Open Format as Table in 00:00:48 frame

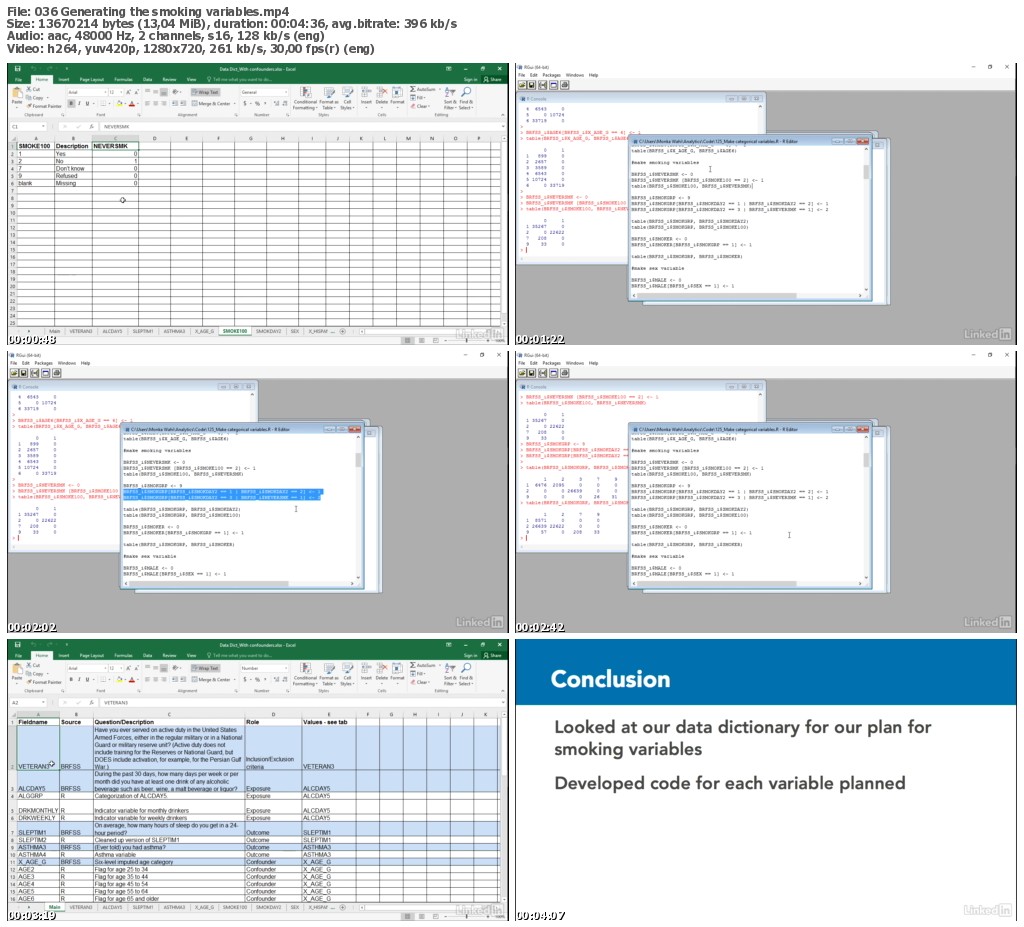pyautogui.click(x=328, y=98)
